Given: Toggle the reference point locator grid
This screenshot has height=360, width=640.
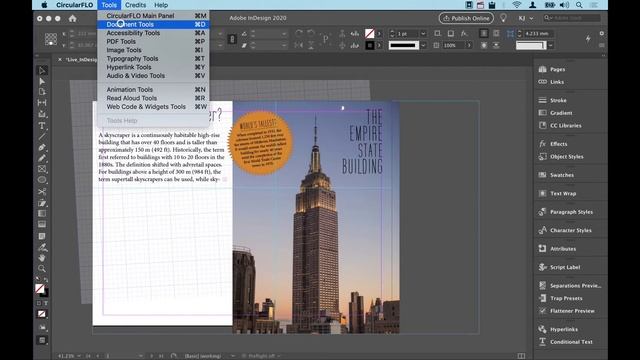Looking at the screenshot, I should click(x=51, y=39).
